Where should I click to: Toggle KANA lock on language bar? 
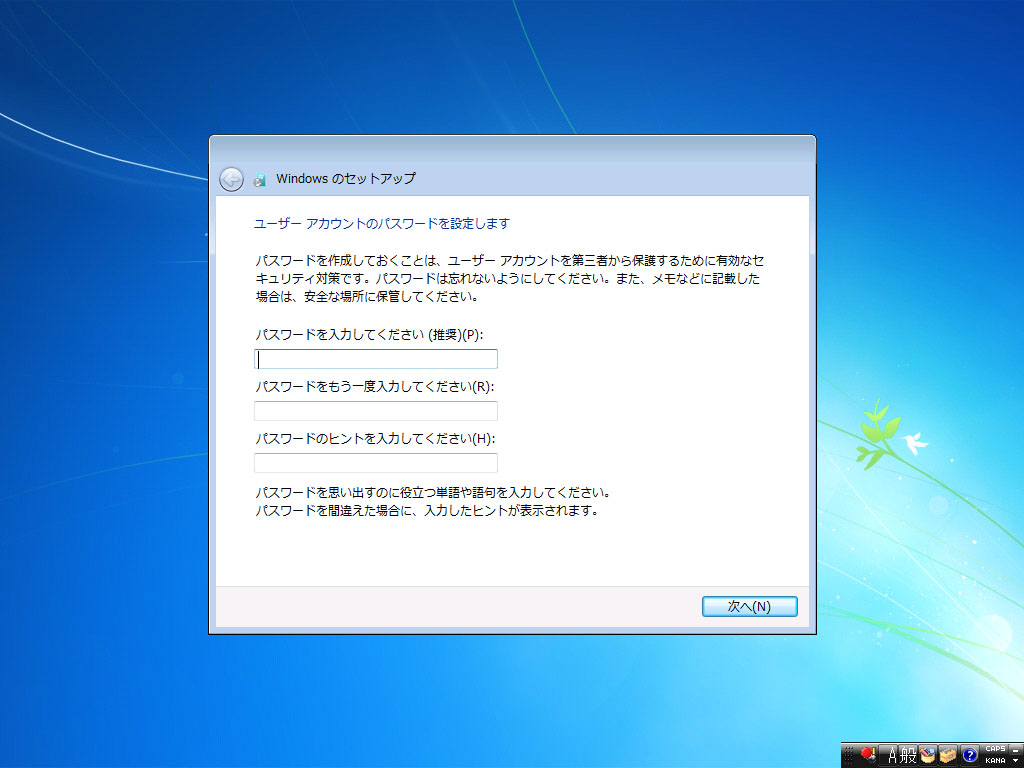[x=994, y=761]
